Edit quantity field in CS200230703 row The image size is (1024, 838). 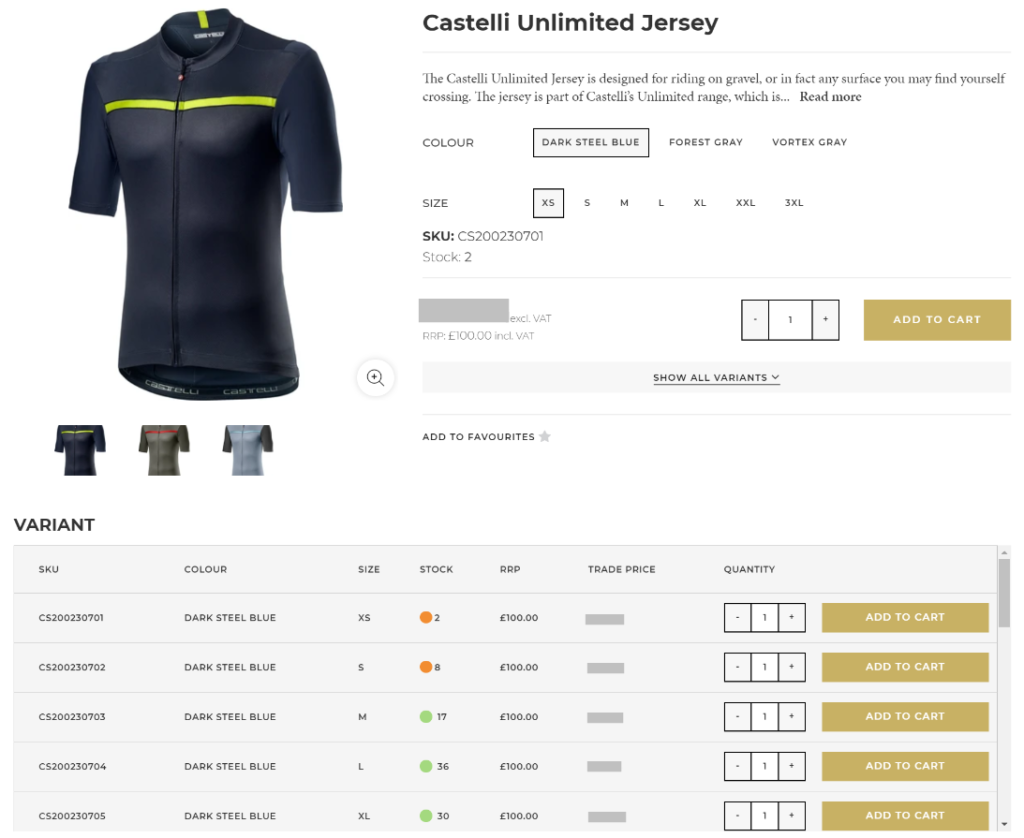click(765, 717)
